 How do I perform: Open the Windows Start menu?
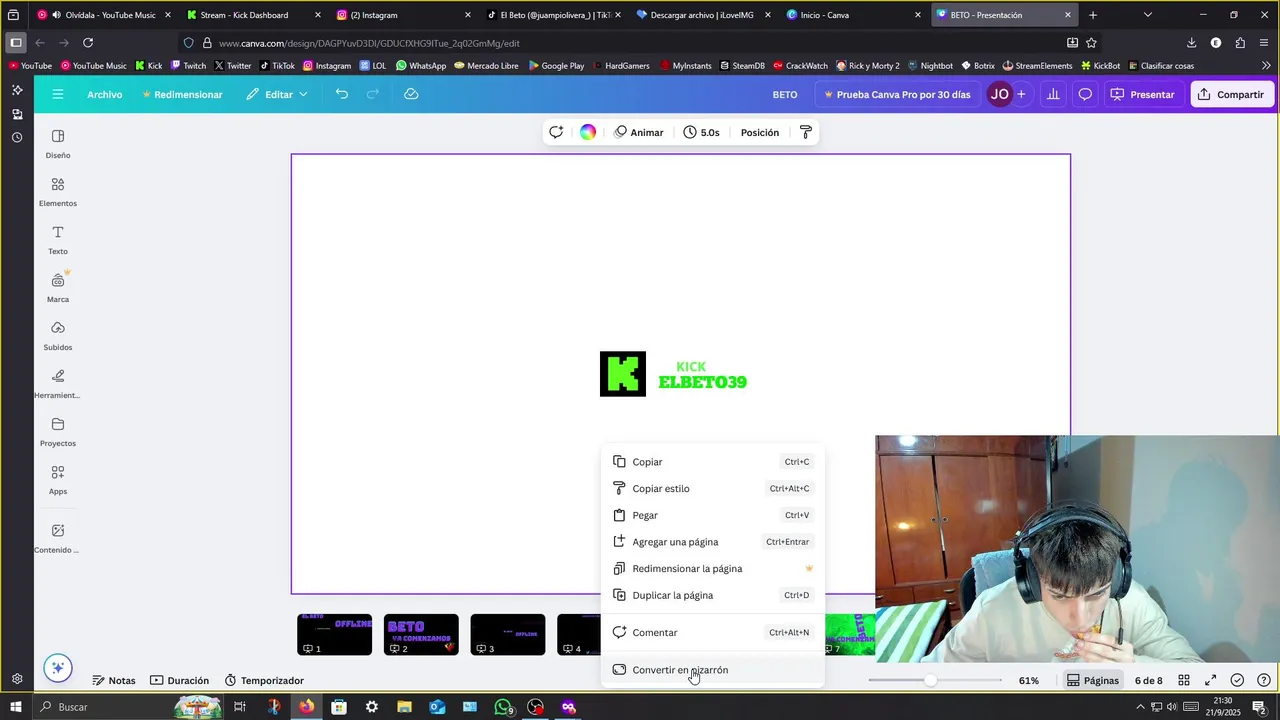[x=15, y=707]
